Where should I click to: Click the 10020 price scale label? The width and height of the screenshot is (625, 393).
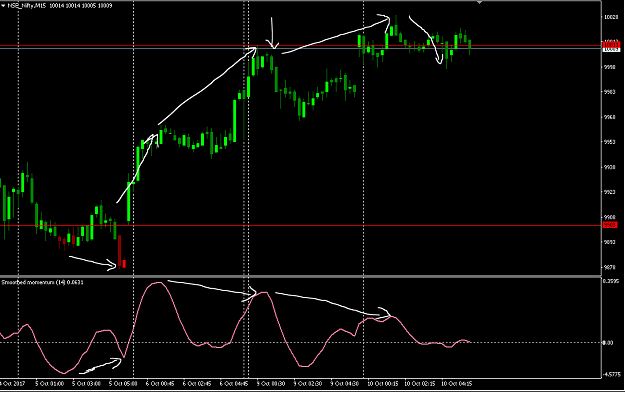611,17
